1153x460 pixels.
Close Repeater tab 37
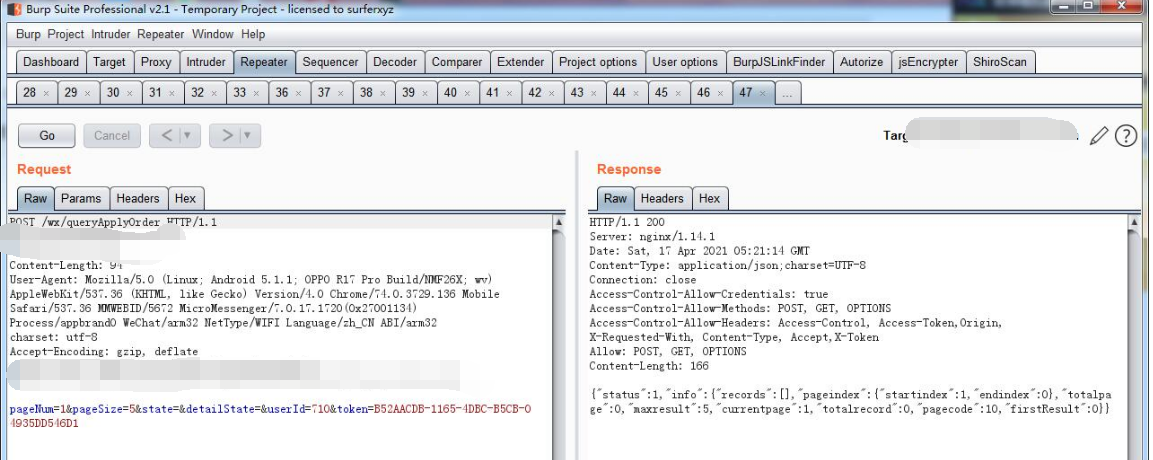(340, 93)
